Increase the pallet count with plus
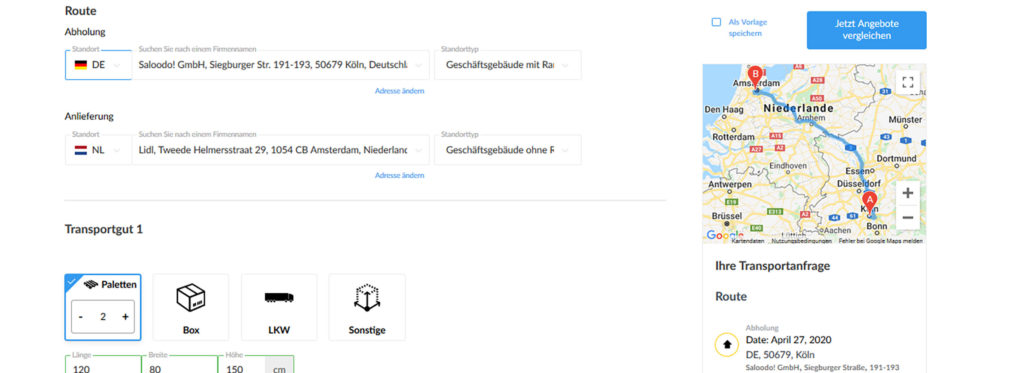The height and width of the screenshot is (373, 1024). (125, 317)
